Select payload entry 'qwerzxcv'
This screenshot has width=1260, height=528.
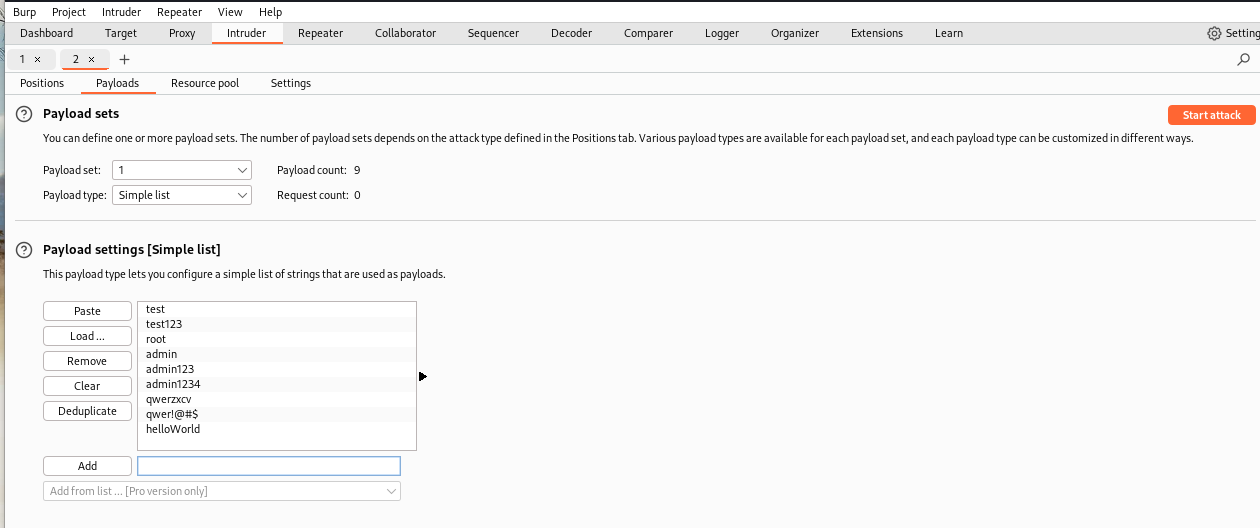[277, 399]
